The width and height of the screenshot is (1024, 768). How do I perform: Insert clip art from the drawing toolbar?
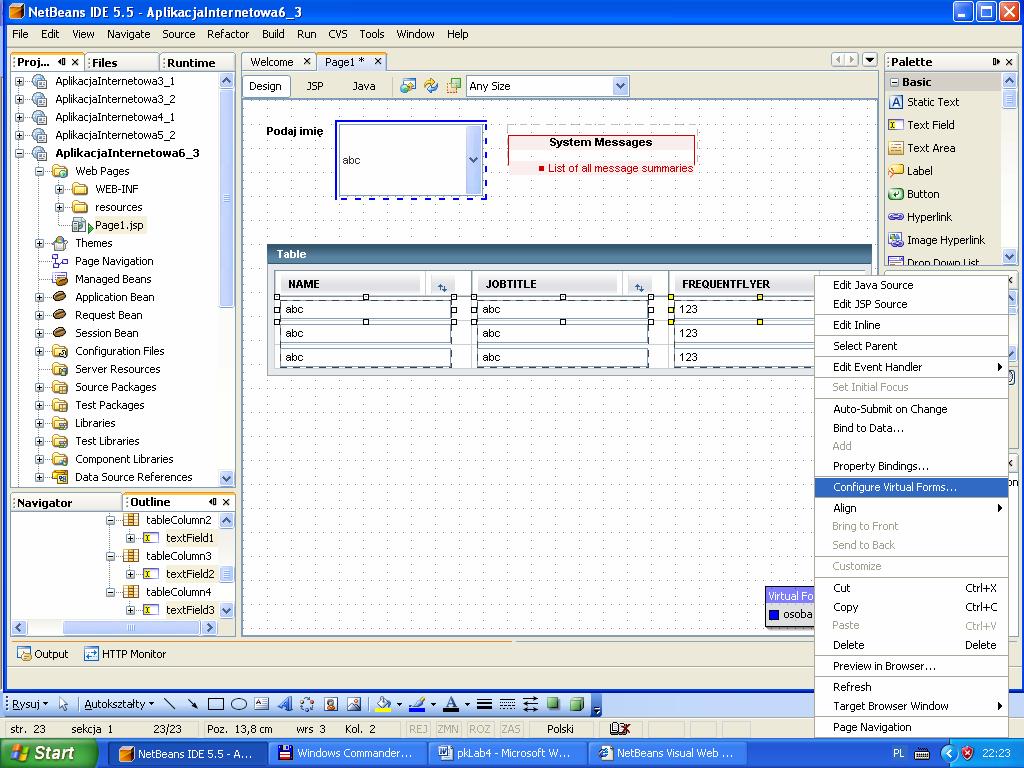click(331, 704)
